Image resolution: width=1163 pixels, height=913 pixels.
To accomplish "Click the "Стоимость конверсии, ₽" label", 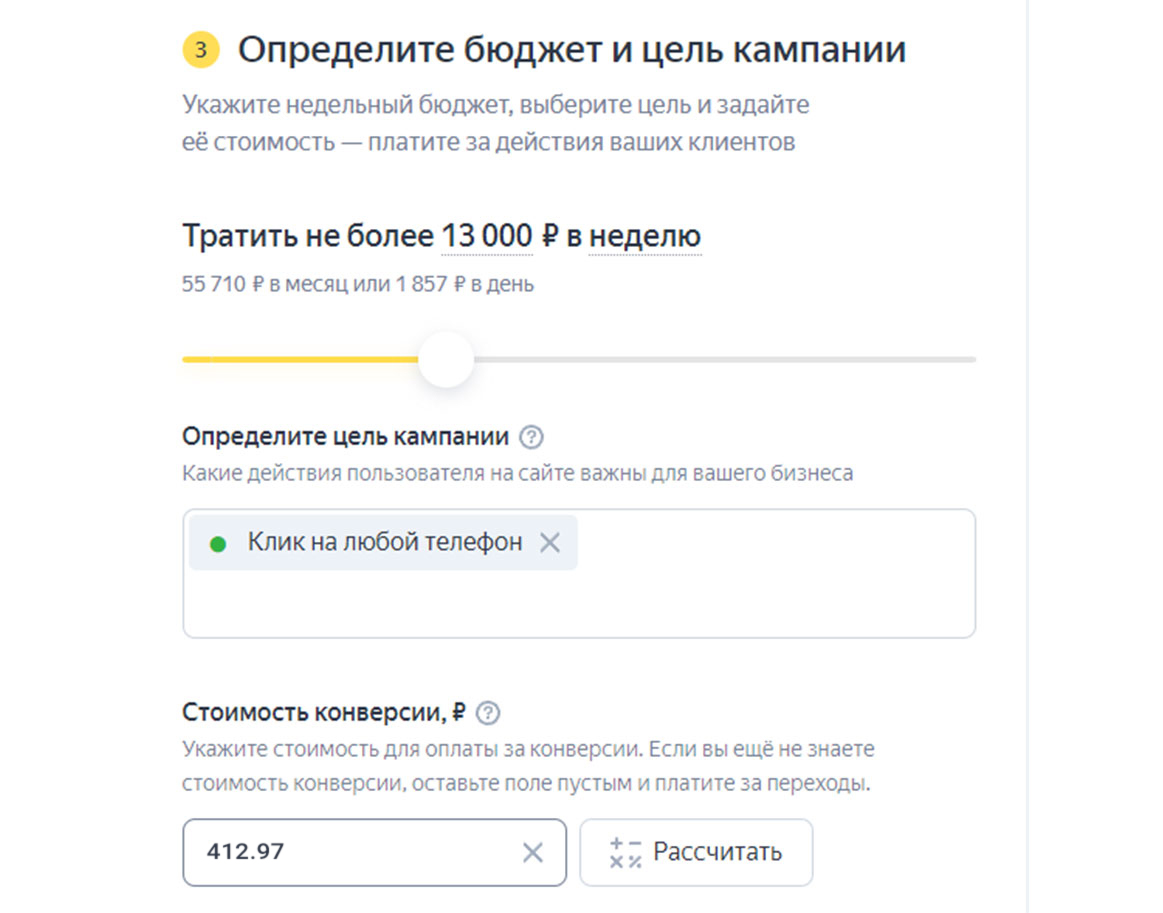I will pos(324,713).
